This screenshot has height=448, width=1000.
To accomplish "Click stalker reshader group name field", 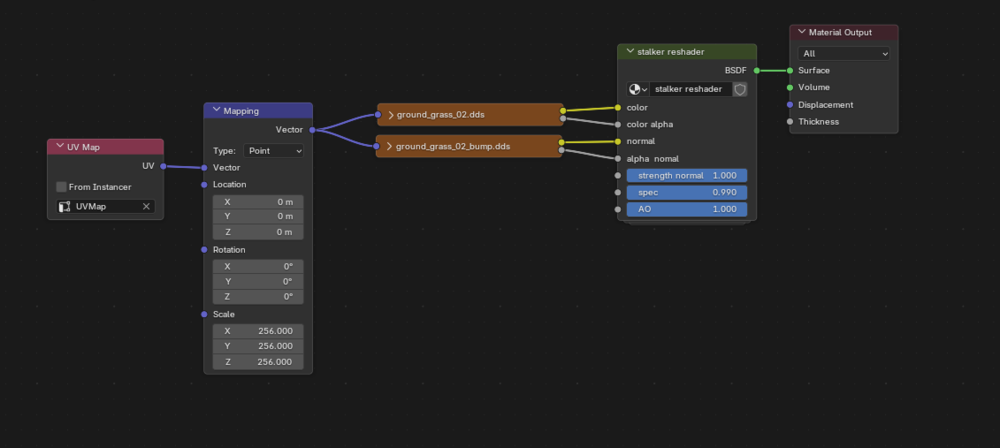I will click(691, 89).
